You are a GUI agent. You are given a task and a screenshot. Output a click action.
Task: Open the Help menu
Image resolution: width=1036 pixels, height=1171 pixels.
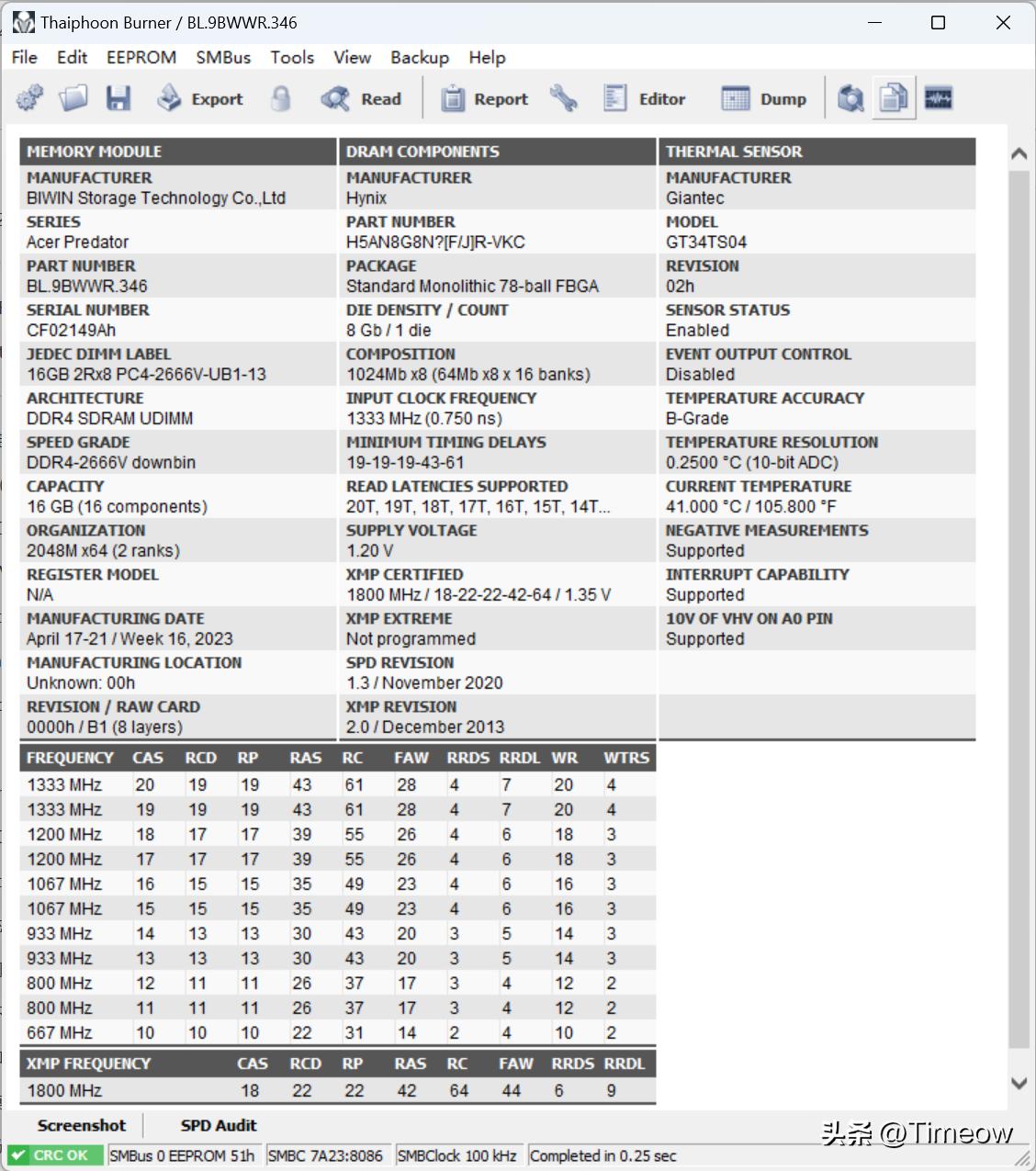tap(487, 57)
